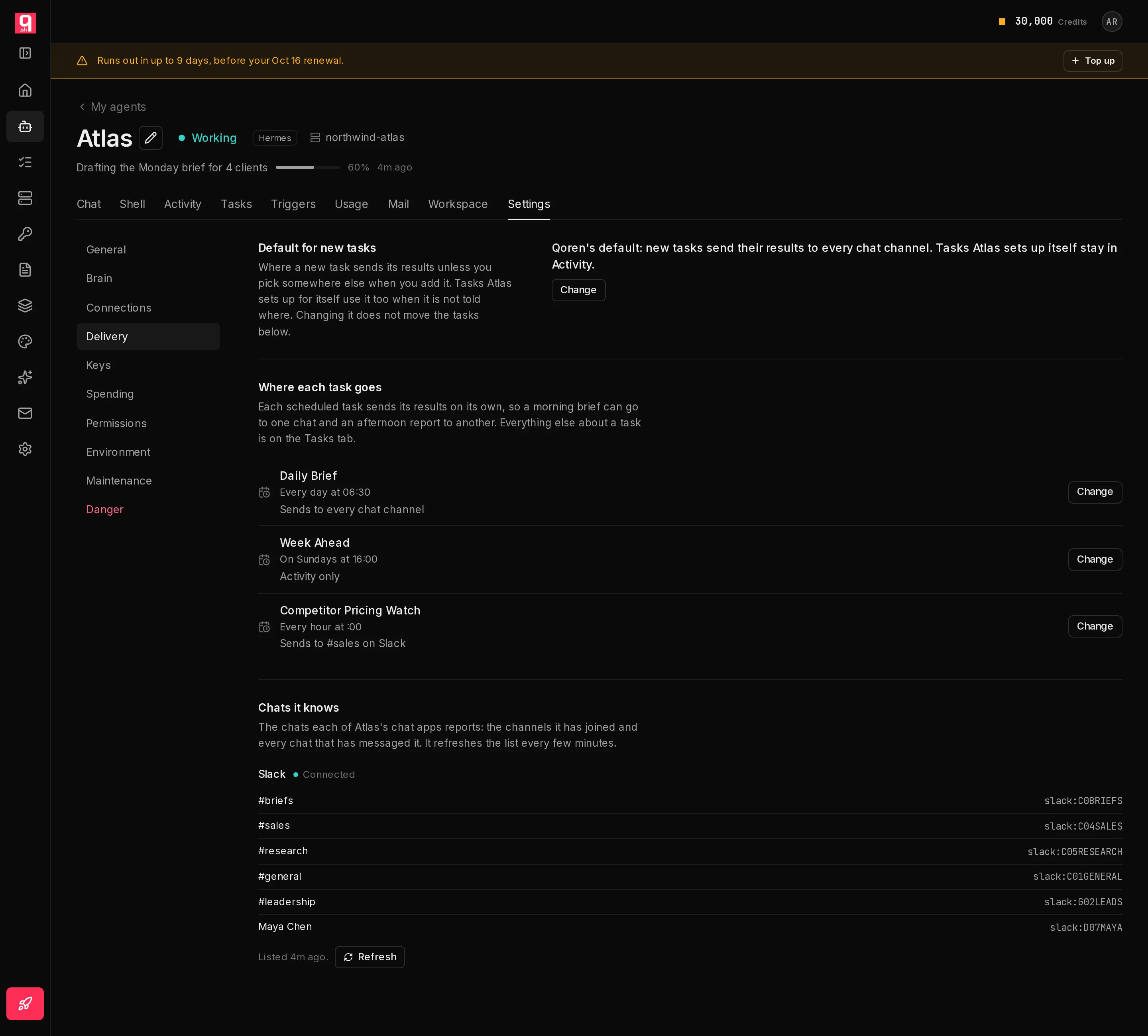Open the document icon in sidebar
Image resolution: width=1148 pixels, height=1036 pixels.
25,270
